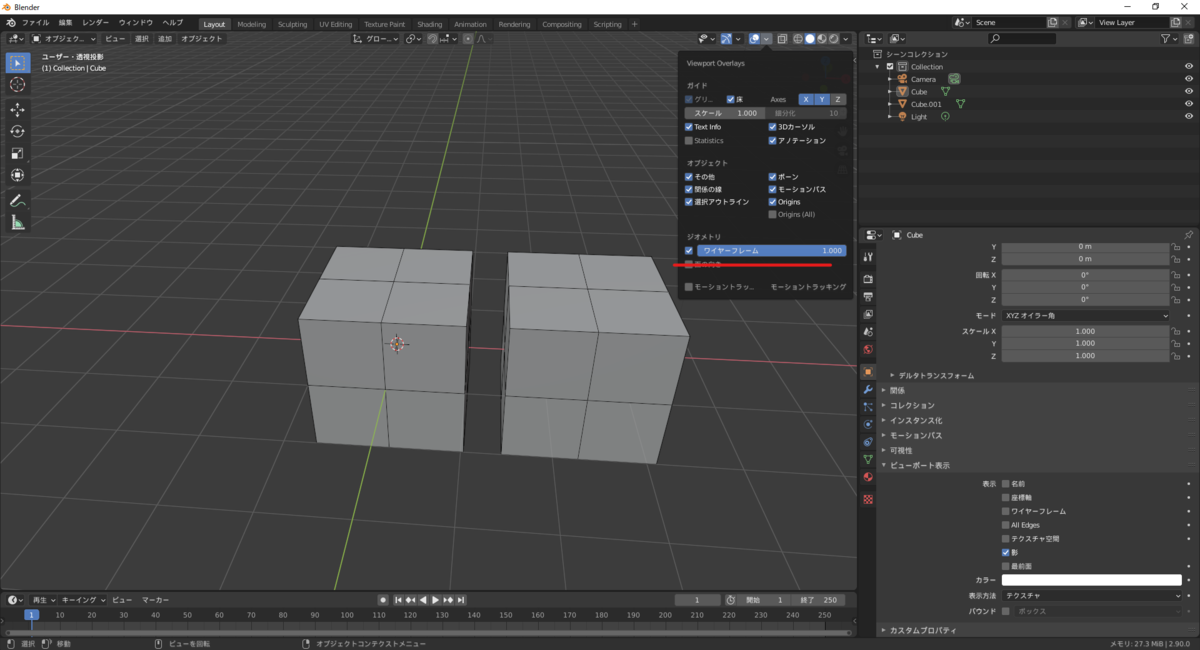The height and width of the screenshot is (650, 1200).
Task: Select the Transform tool
Action: [17, 176]
